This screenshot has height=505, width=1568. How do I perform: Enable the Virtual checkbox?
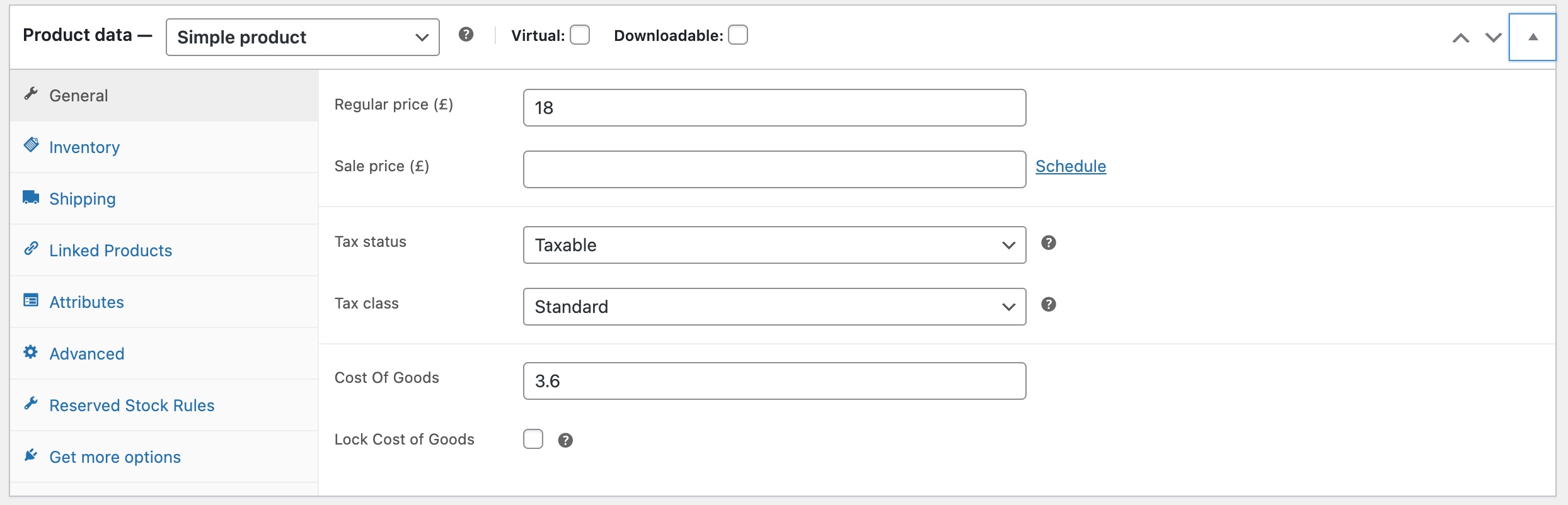coord(580,35)
